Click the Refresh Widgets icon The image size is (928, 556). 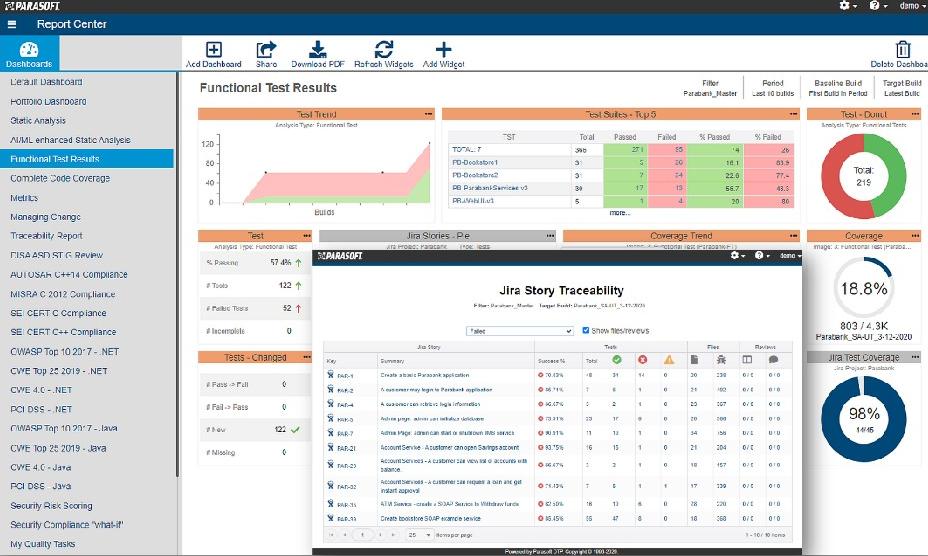point(384,50)
